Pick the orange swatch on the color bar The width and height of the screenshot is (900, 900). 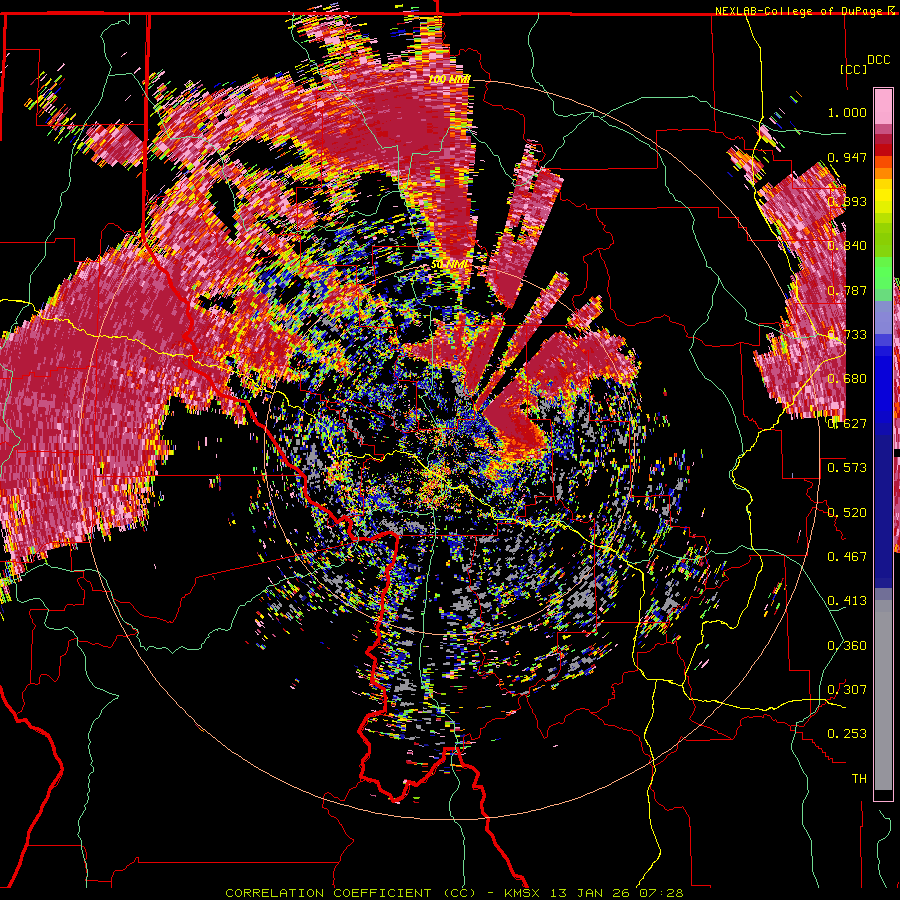tap(883, 173)
